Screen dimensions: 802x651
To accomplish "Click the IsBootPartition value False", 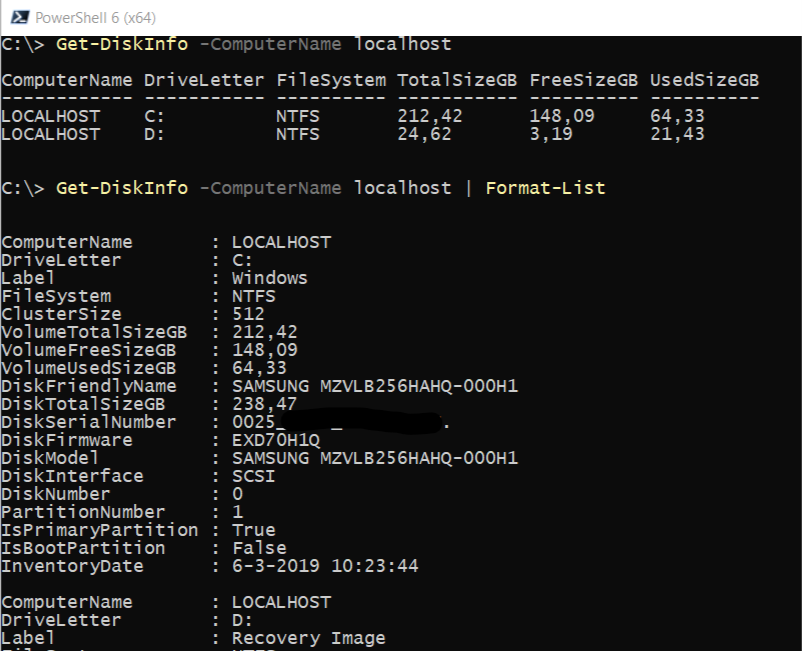I will tap(258, 548).
